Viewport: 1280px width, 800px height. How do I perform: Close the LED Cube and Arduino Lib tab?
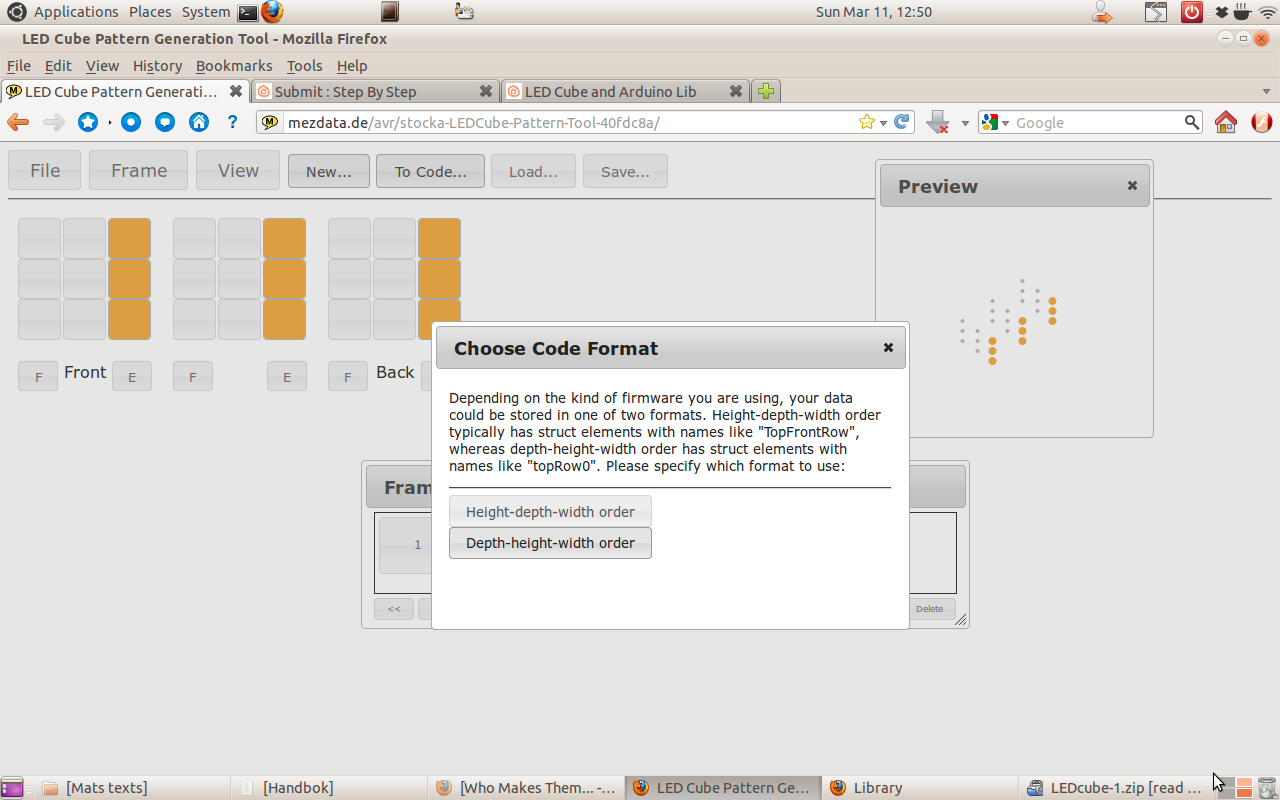click(736, 91)
